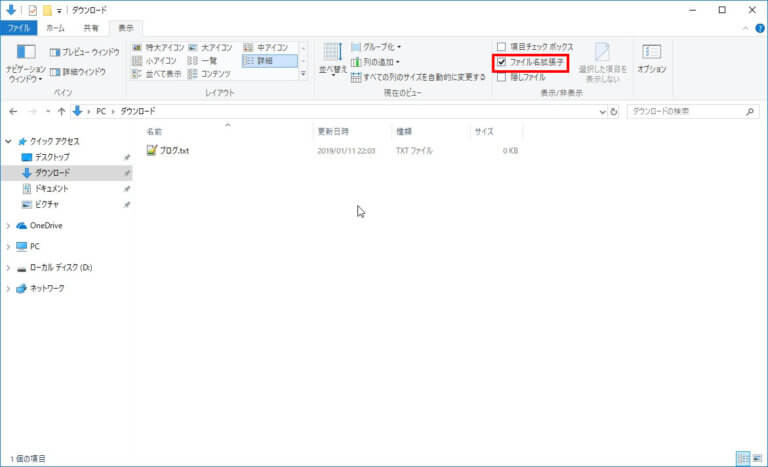Viewport: 768px width, 467px height.
Task: Open the File (ファイル) tab
Action: click(19, 28)
